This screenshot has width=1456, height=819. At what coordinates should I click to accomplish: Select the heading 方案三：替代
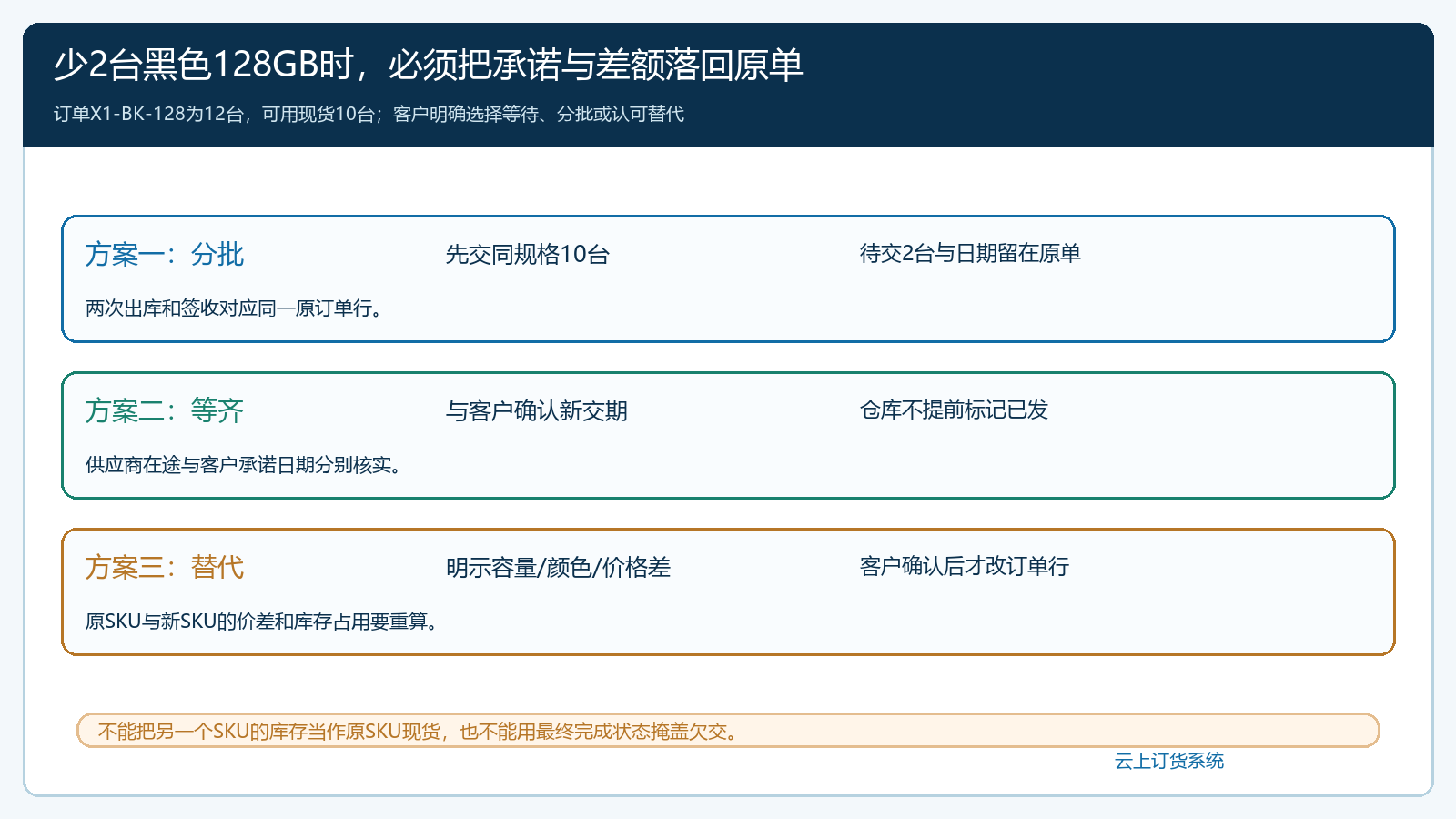pos(165,567)
